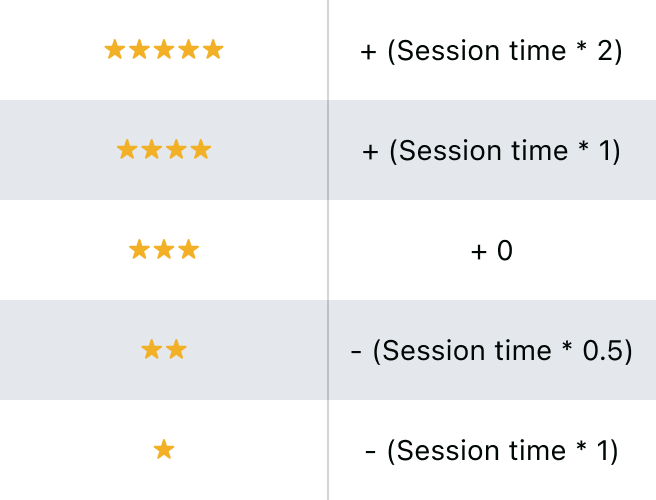Click the first star in the four-star row

(127, 150)
